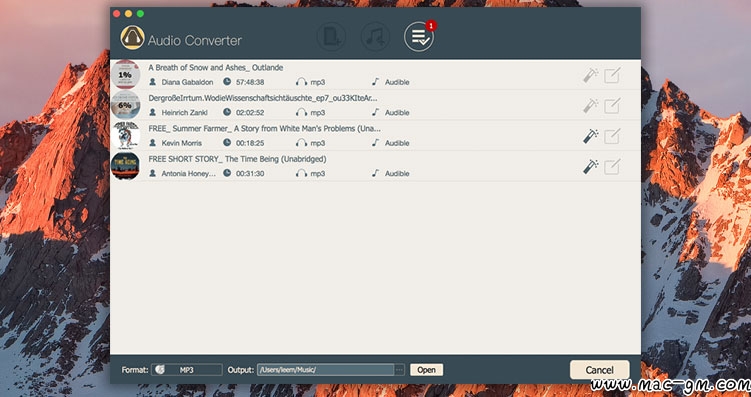Image resolution: width=751 pixels, height=397 pixels.
Task: Click author name Antonia Honey...
Action: (189, 173)
